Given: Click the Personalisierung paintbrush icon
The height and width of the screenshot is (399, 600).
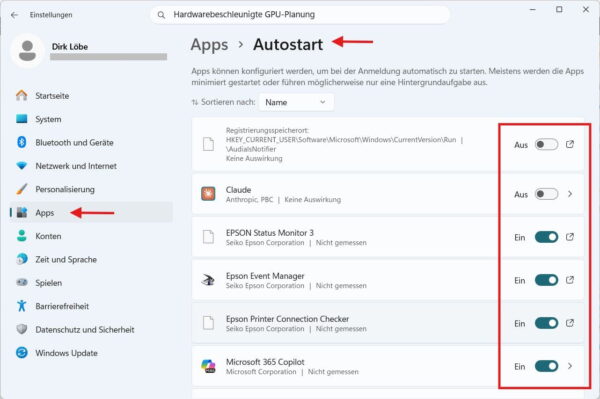Looking at the screenshot, I should (22, 189).
